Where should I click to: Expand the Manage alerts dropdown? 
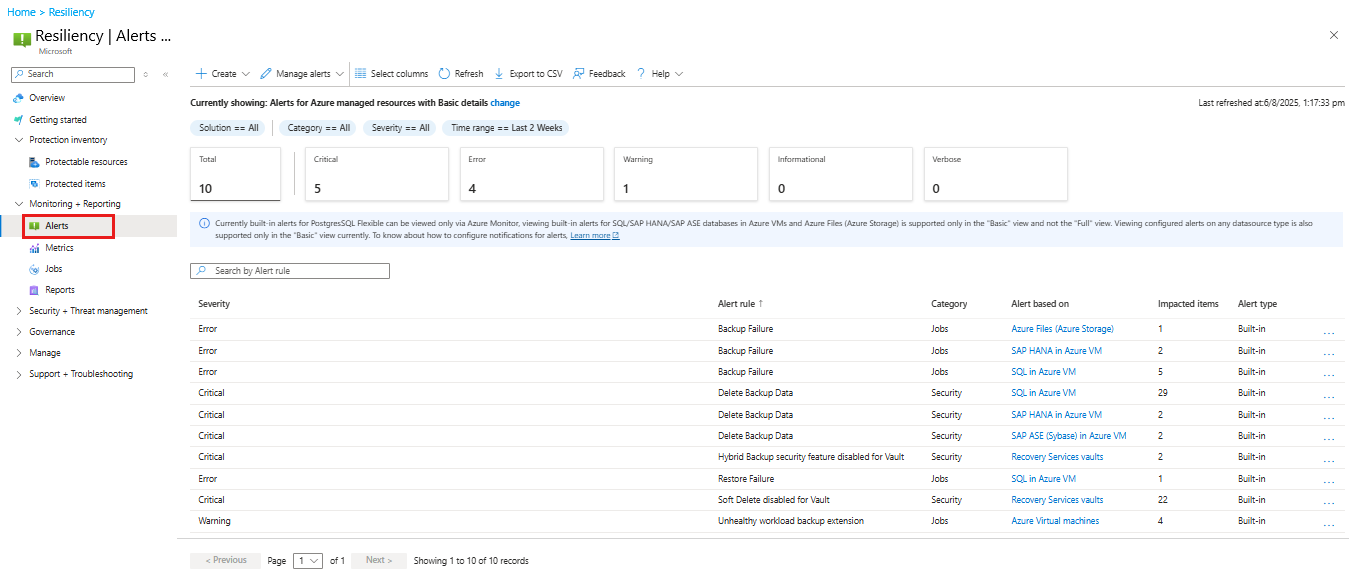tap(302, 74)
